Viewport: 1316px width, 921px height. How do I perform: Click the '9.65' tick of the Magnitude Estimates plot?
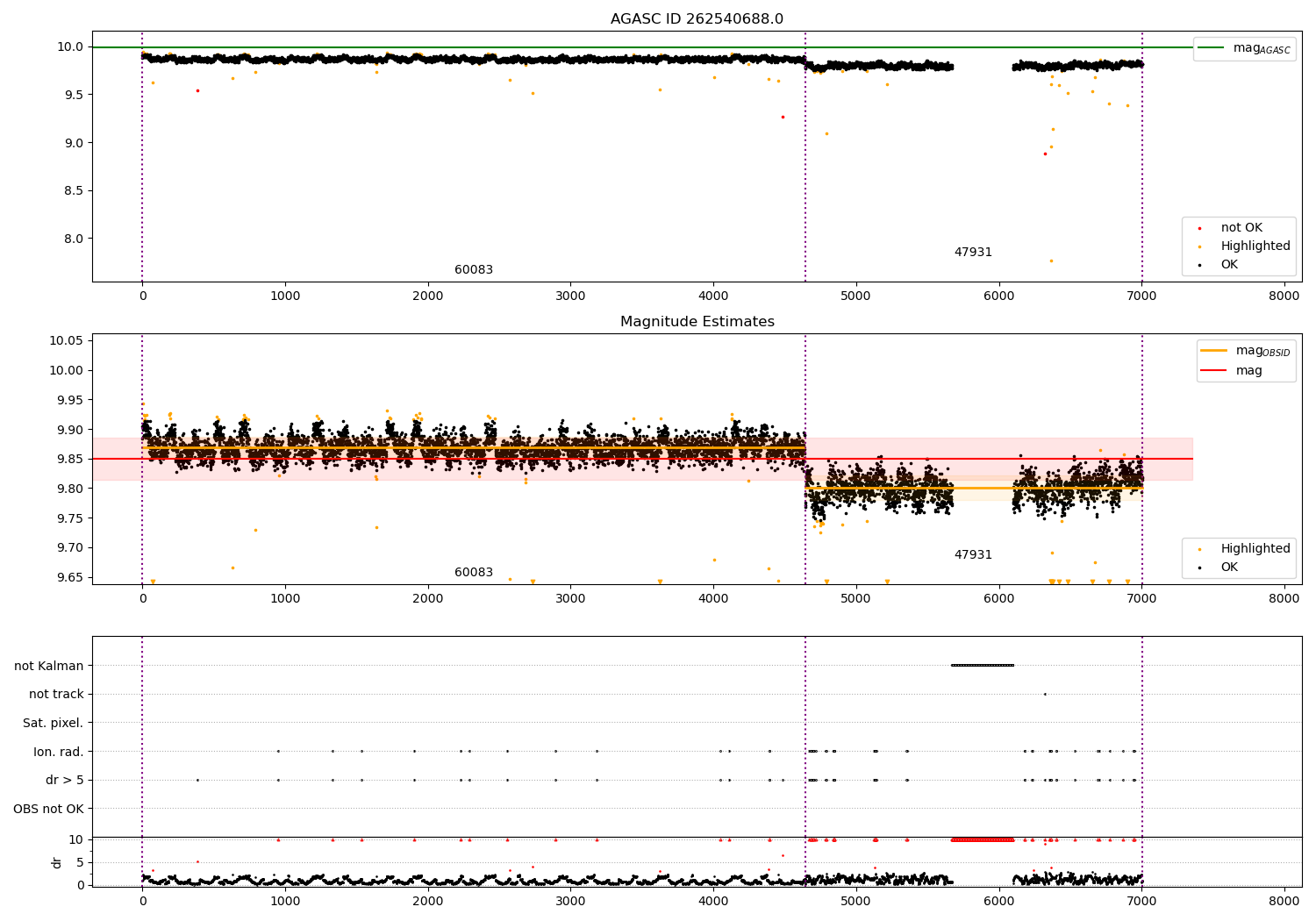pyautogui.click(x=70, y=577)
